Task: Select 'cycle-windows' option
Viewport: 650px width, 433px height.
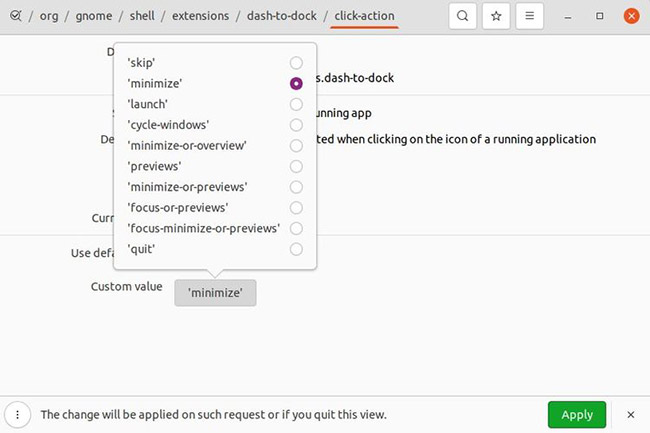Action: pos(296,125)
